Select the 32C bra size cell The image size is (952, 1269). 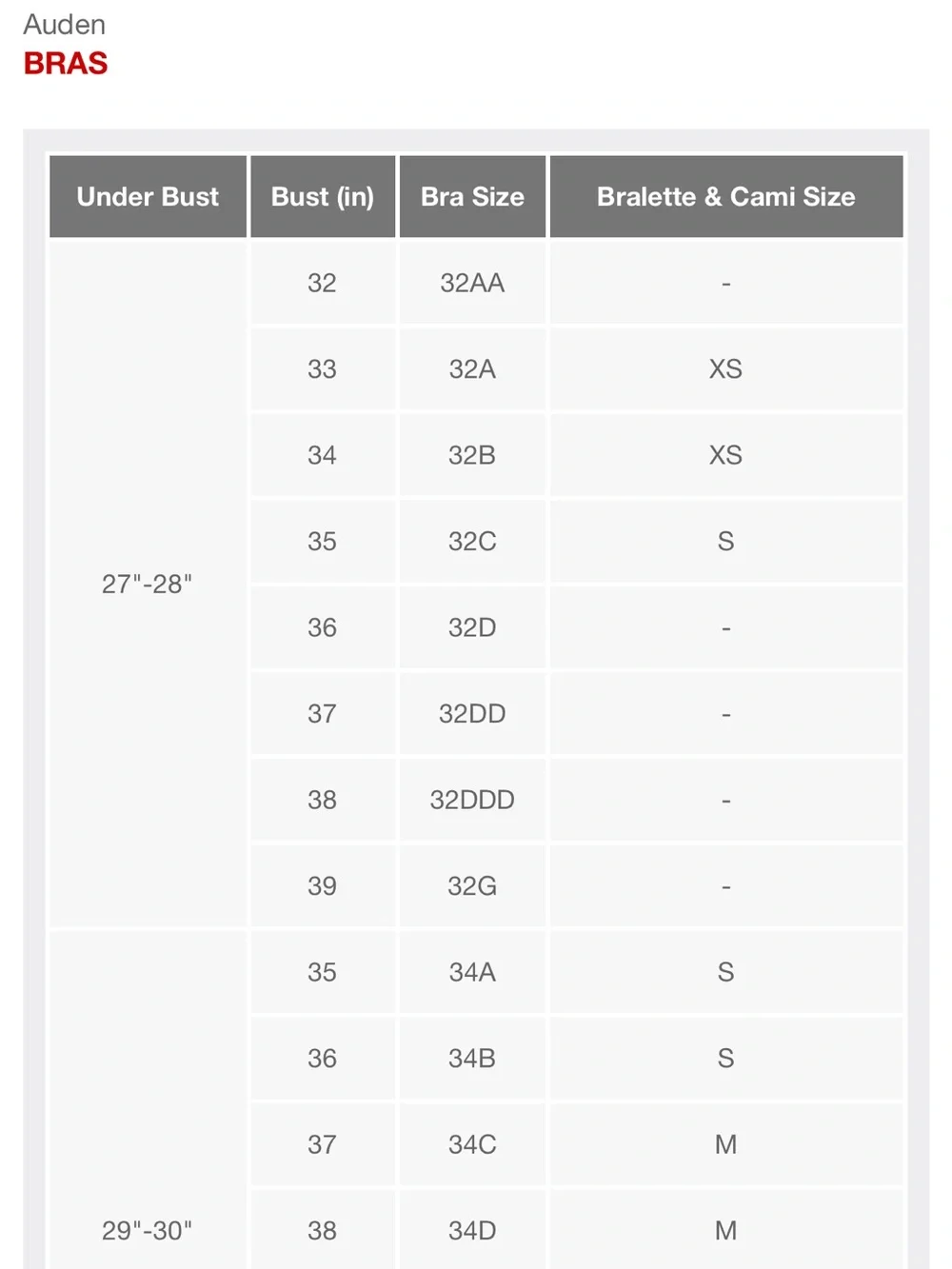[472, 541]
